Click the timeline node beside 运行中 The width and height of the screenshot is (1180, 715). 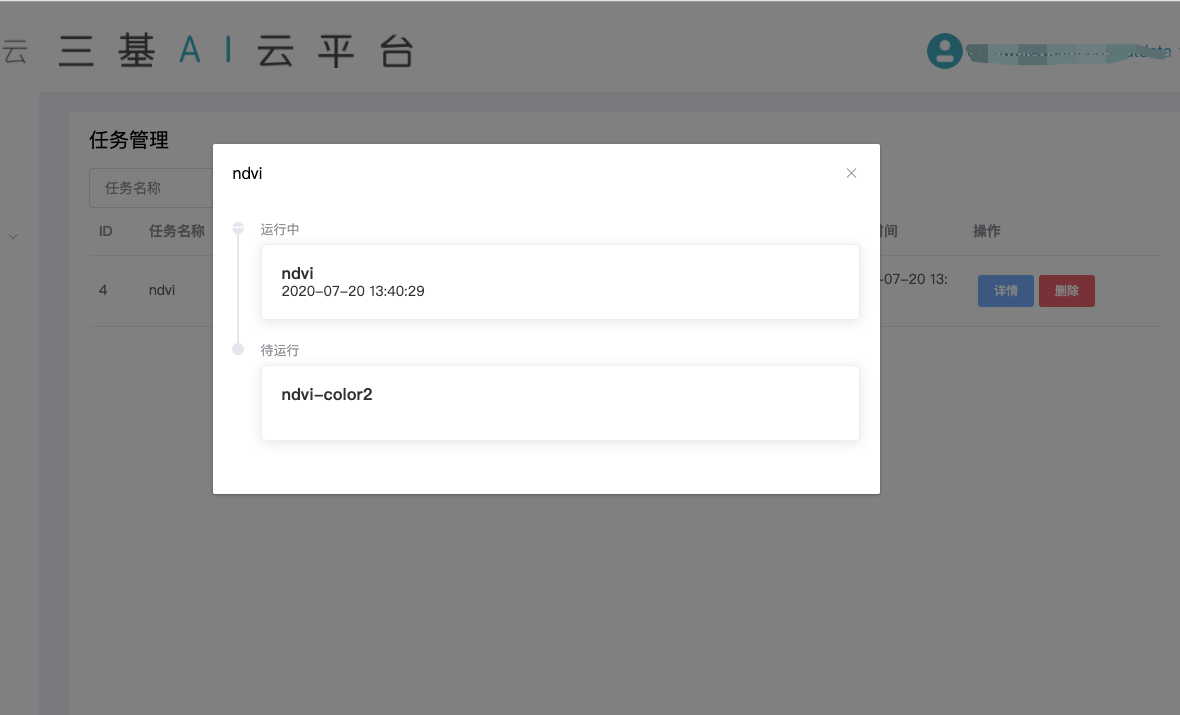pyautogui.click(x=238, y=229)
